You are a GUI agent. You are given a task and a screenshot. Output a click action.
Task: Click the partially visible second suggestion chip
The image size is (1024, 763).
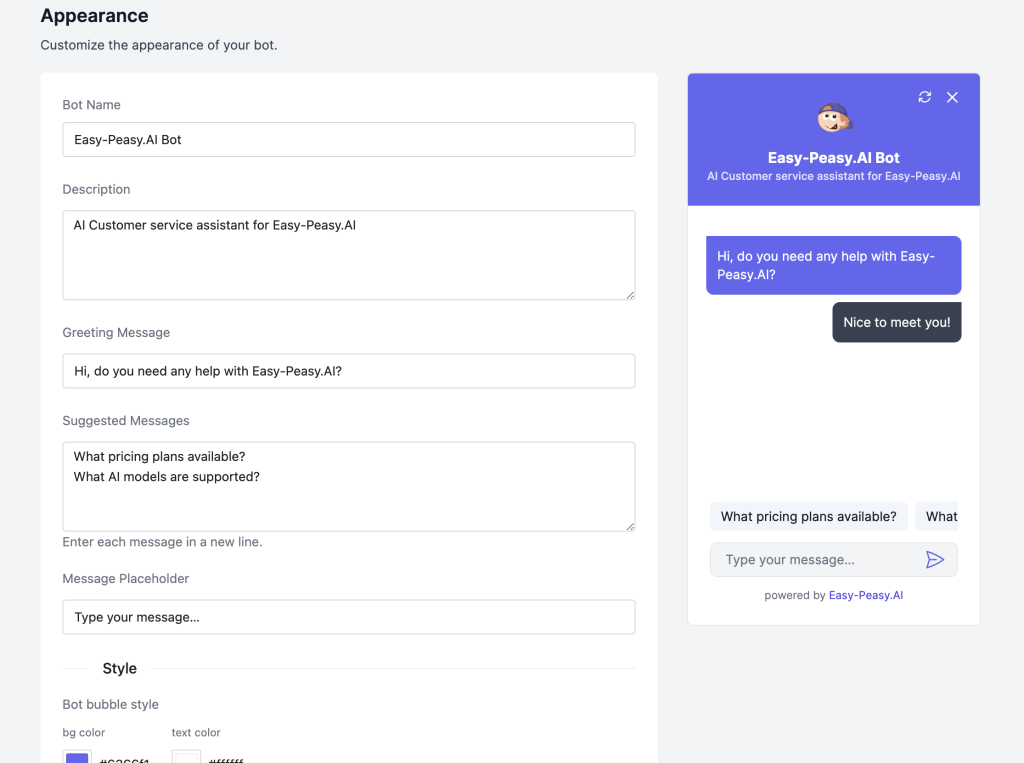940,517
